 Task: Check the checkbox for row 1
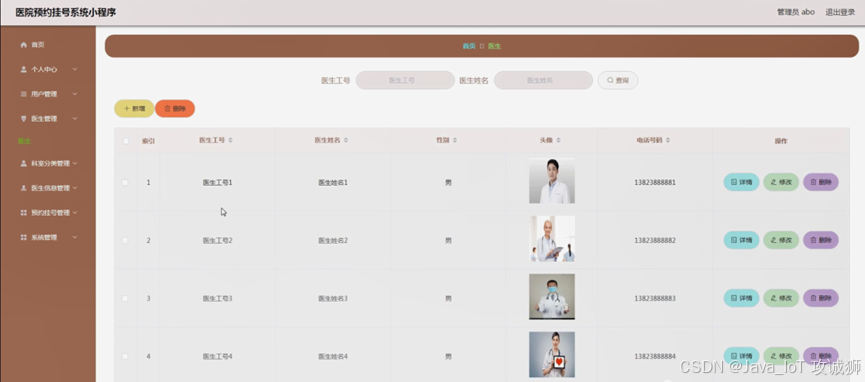click(x=125, y=182)
